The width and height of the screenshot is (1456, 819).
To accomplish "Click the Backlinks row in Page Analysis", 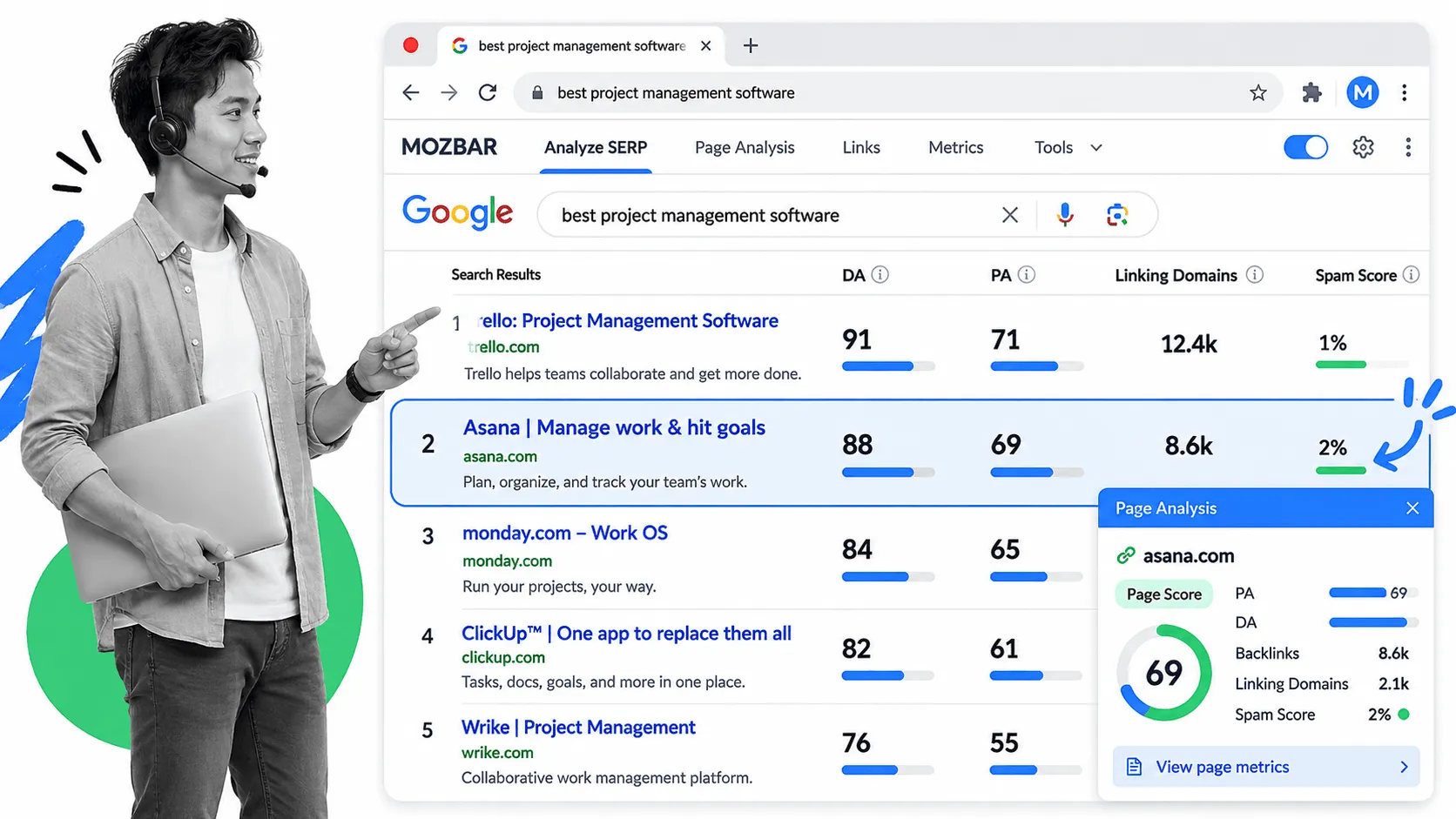I will click(x=1322, y=654).
